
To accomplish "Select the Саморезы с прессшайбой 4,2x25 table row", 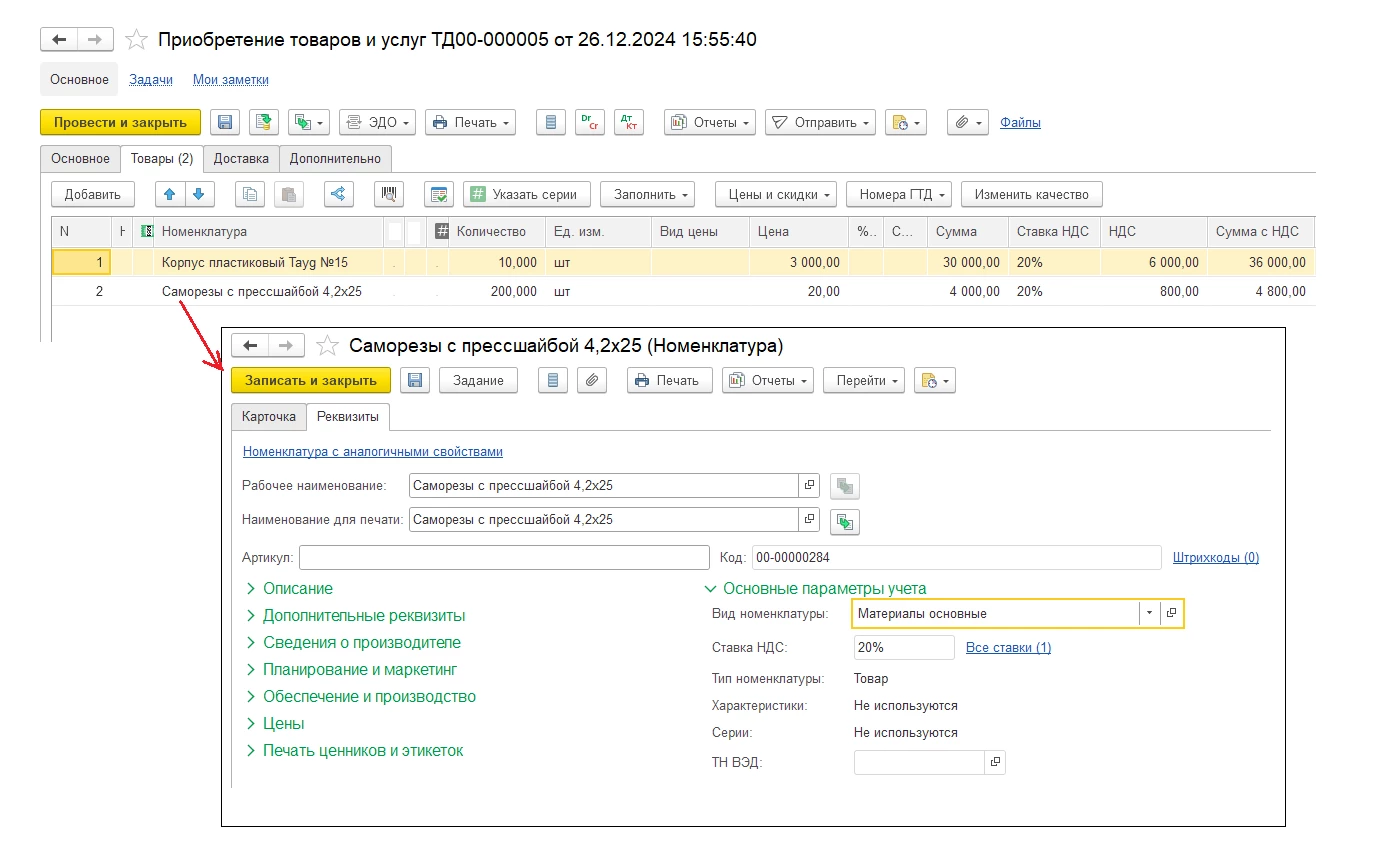I will tap(261, 292).
